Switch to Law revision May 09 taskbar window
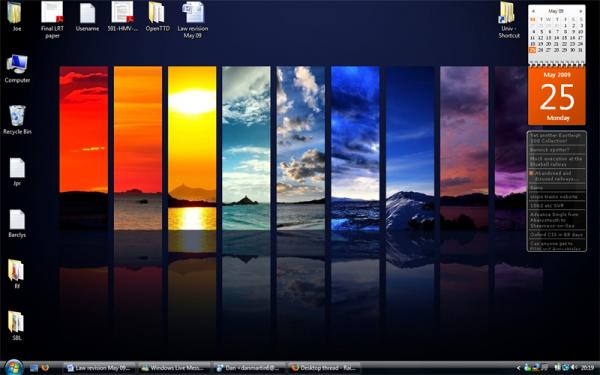This screenshot has width=600, height=375. [x=99, y=368]
